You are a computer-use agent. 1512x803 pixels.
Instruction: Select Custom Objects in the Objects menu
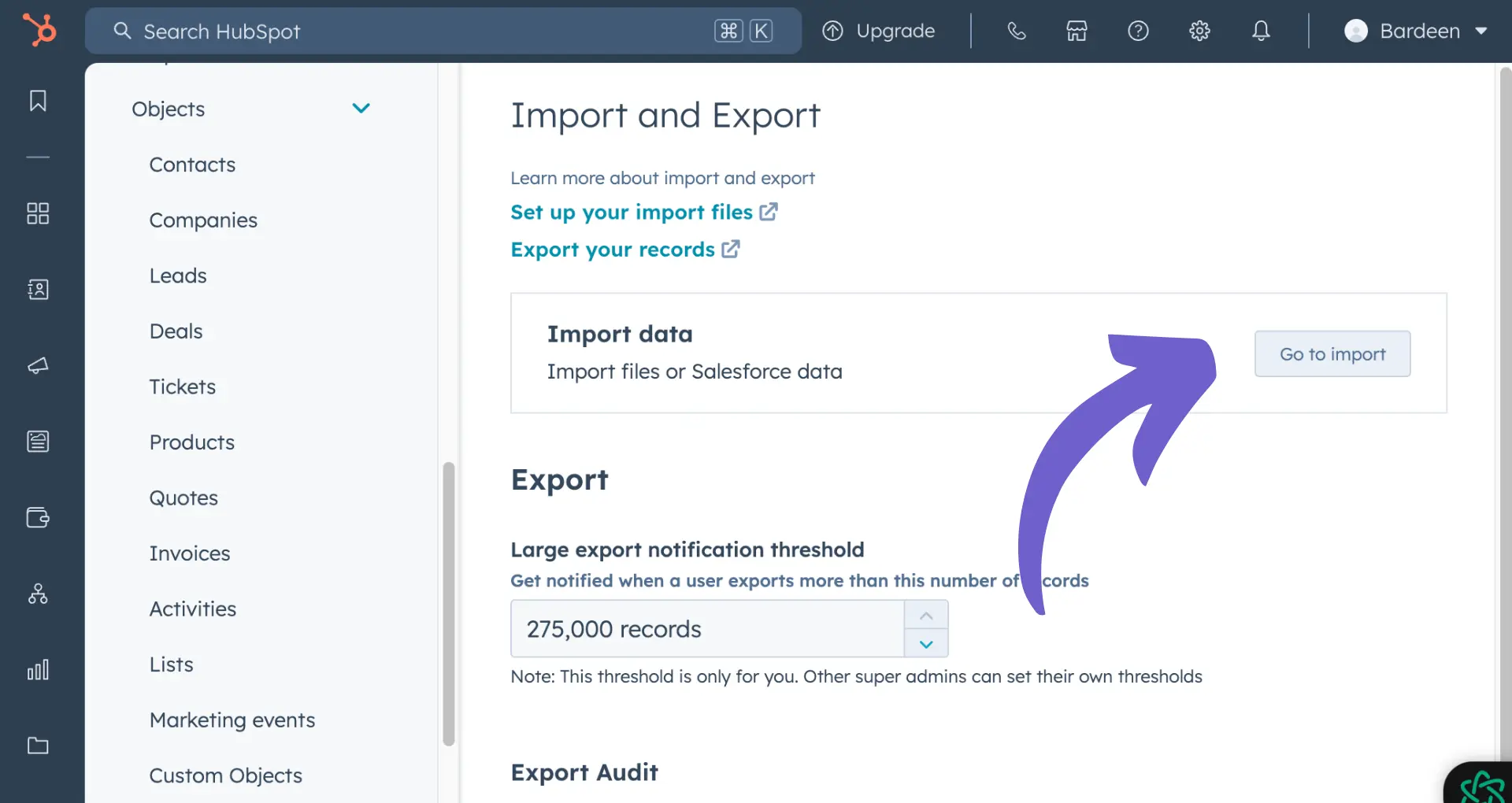click(x=225, y=775)
